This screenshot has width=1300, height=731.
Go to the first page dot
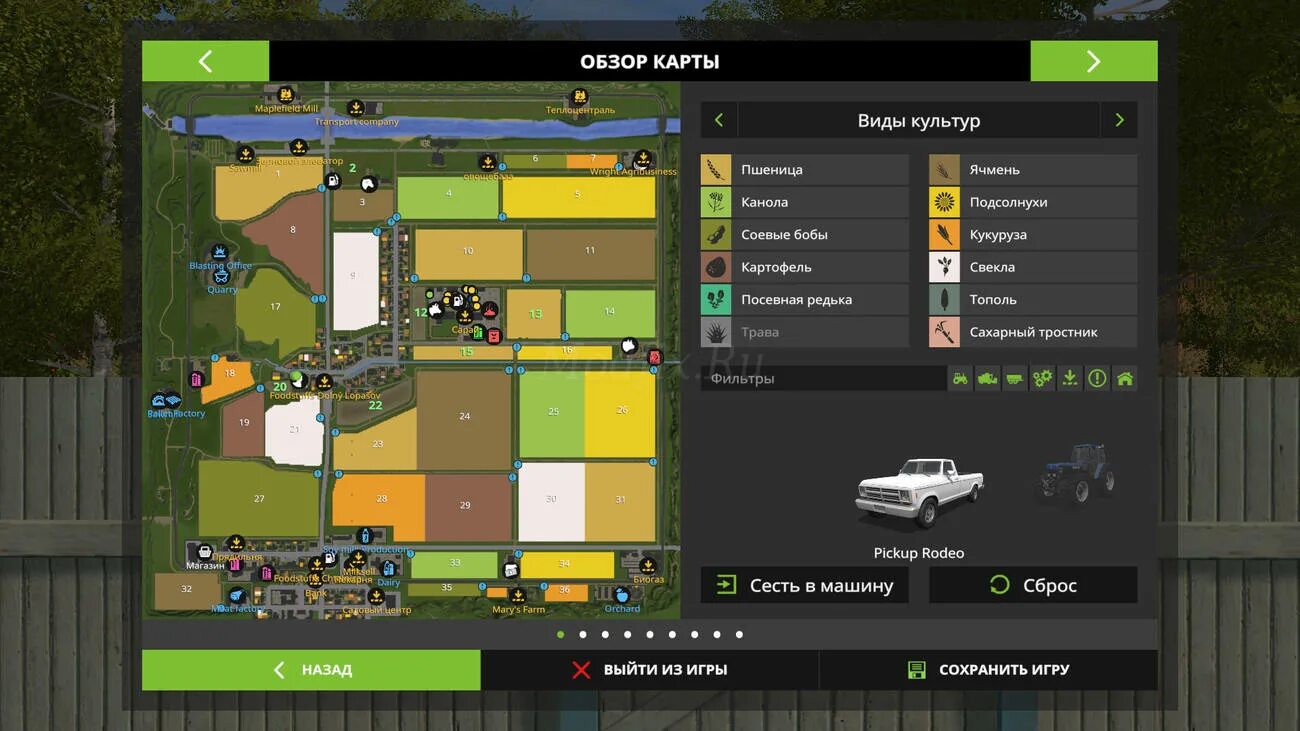point(560,634)
